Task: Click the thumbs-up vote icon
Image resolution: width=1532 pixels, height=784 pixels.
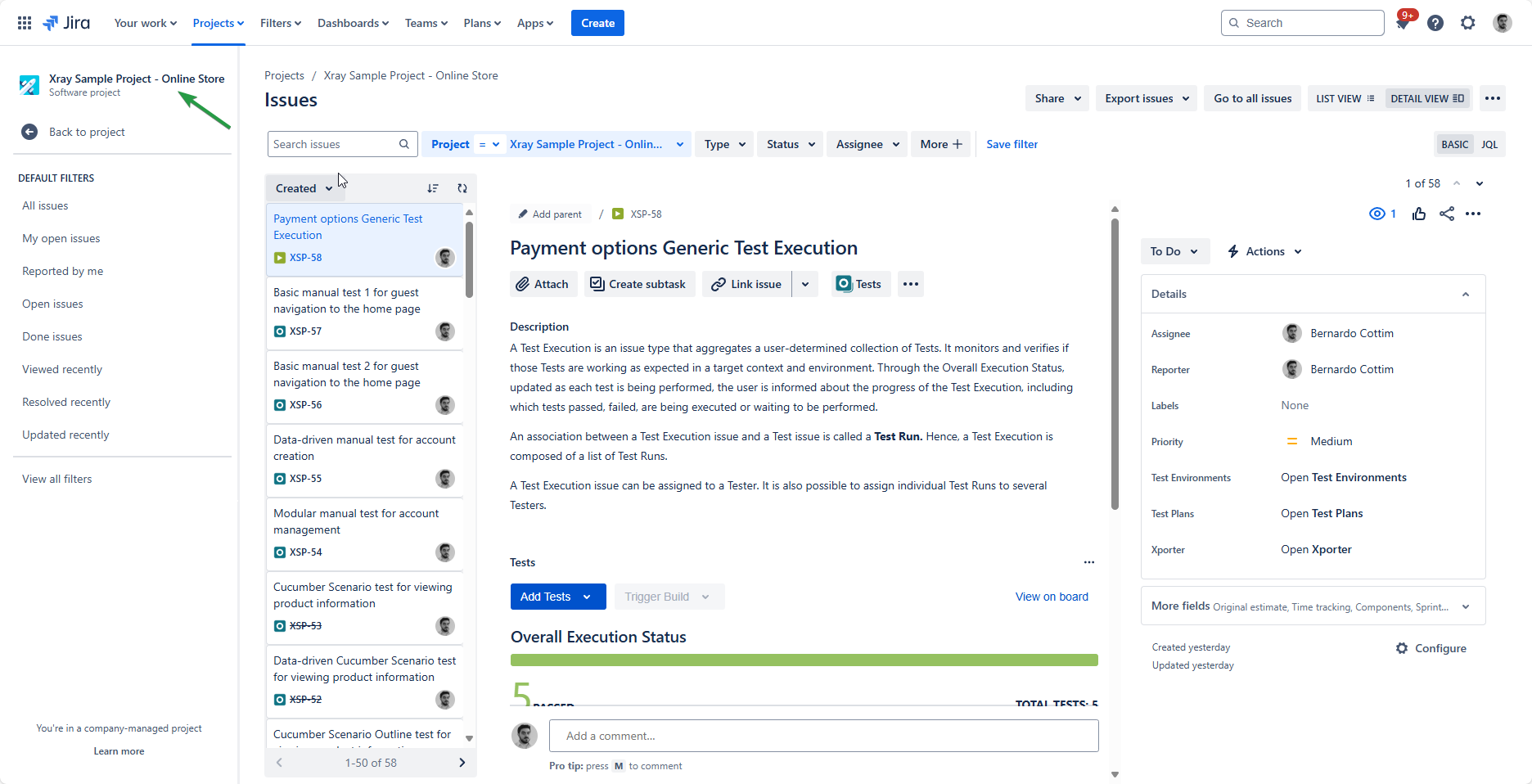Action: 1419,214
